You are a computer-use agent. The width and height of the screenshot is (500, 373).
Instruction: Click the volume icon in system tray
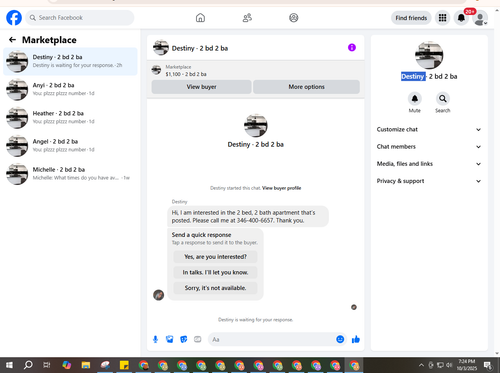tap(449, 365)
